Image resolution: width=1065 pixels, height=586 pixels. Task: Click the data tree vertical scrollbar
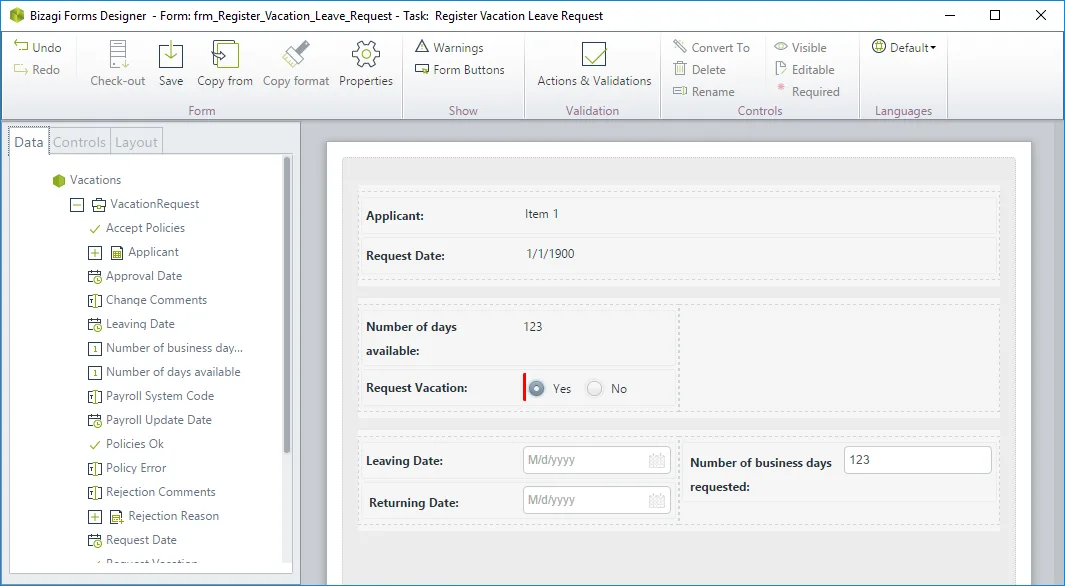coord(287,305)
